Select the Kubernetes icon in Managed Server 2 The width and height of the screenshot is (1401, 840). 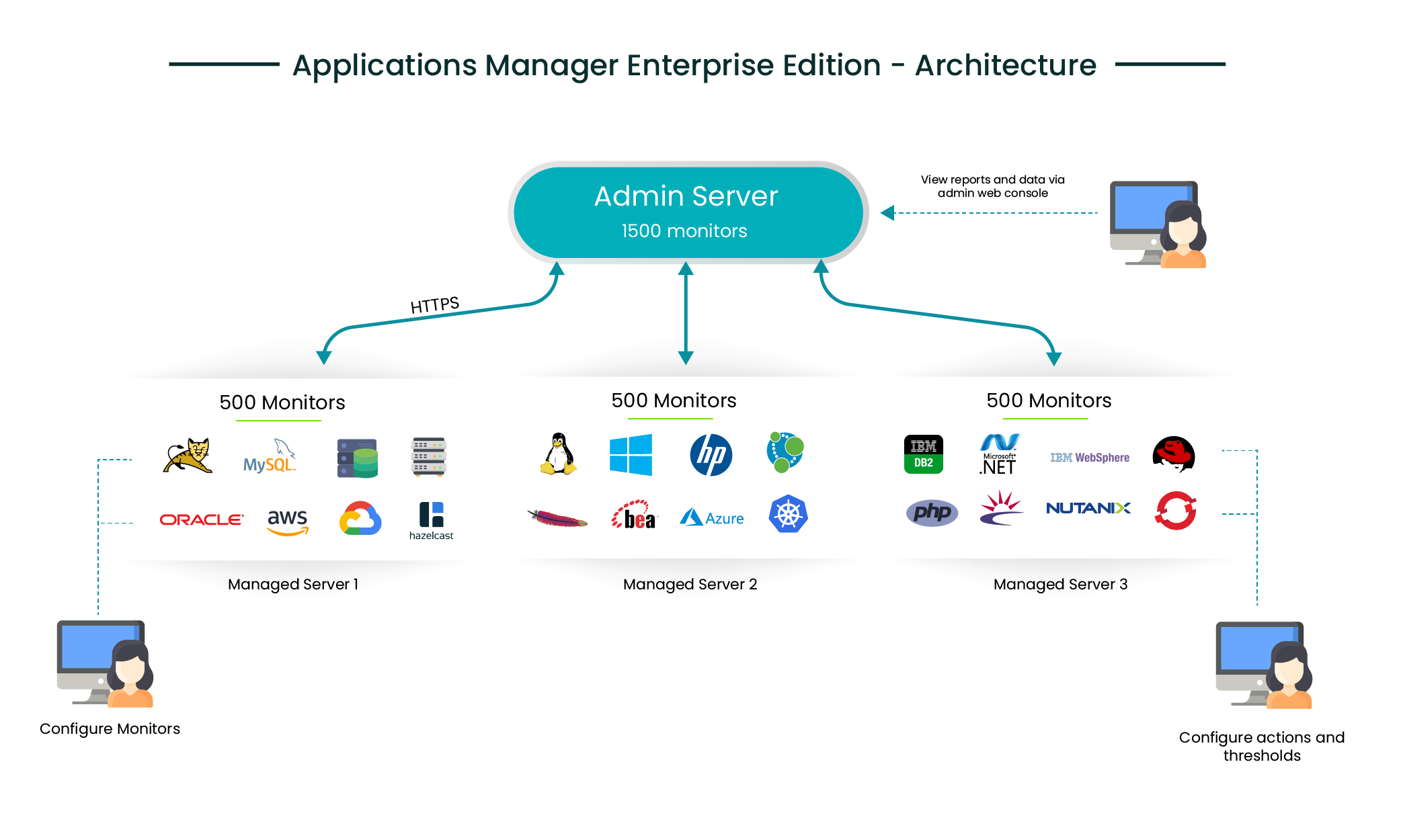pyautogui.click(x=787, y=514)
